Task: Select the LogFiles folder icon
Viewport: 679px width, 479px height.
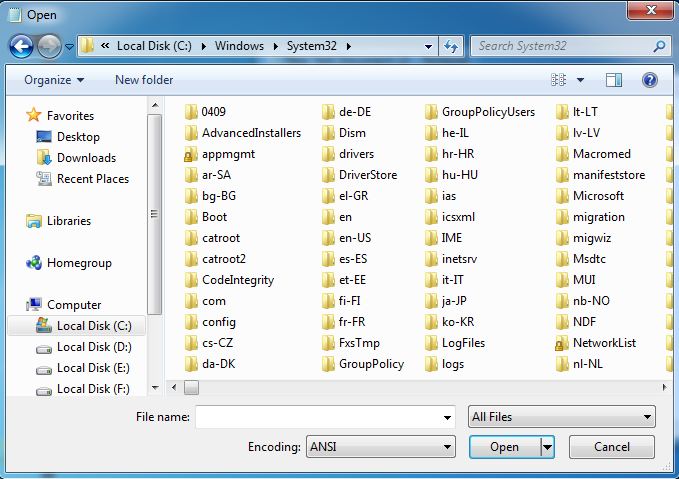Action: click(x=431, y=343)
